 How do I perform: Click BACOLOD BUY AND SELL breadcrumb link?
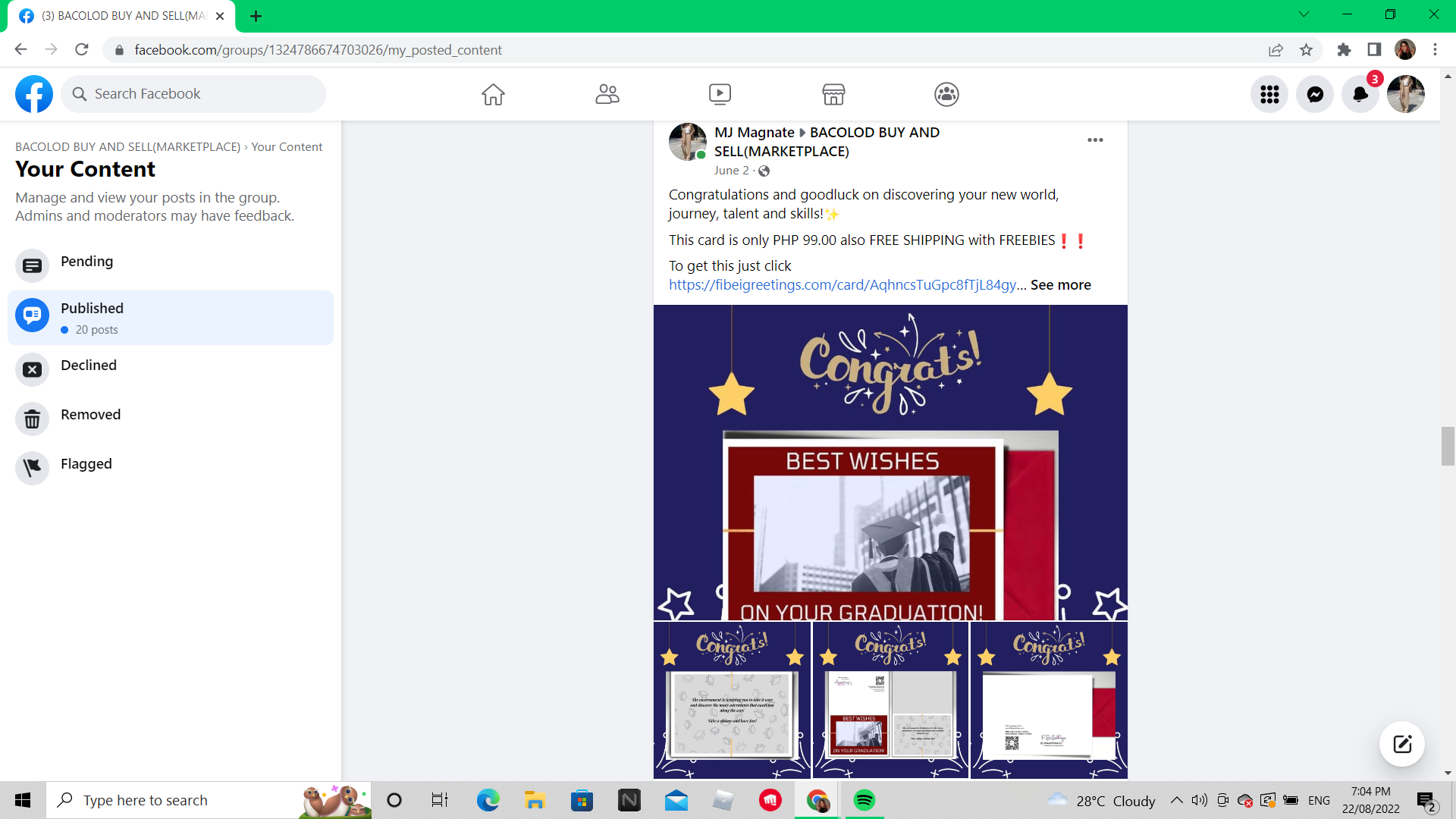pos(127,147)
